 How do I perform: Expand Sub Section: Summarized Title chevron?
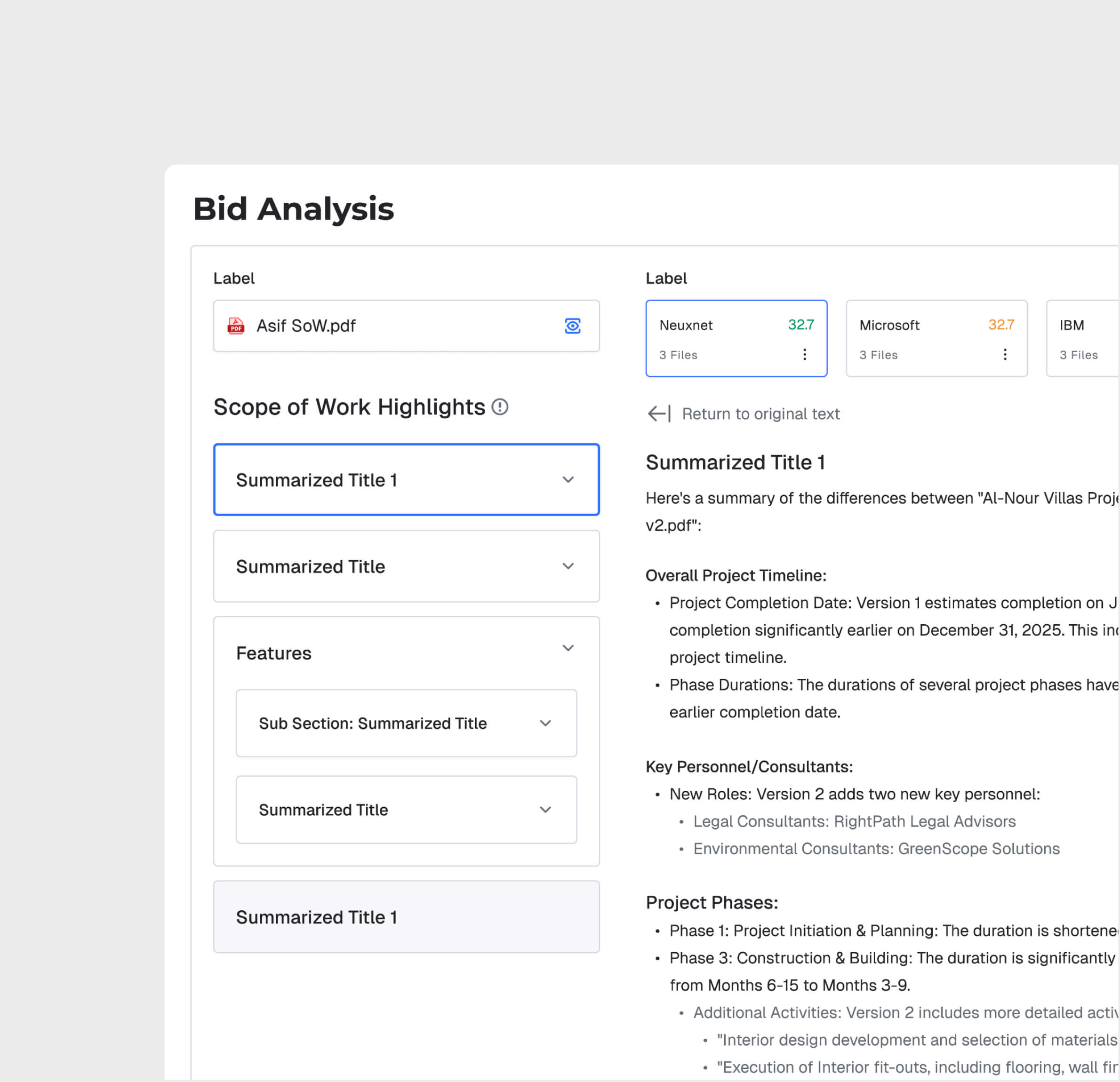pyautogui.click(x=545, y=723)
